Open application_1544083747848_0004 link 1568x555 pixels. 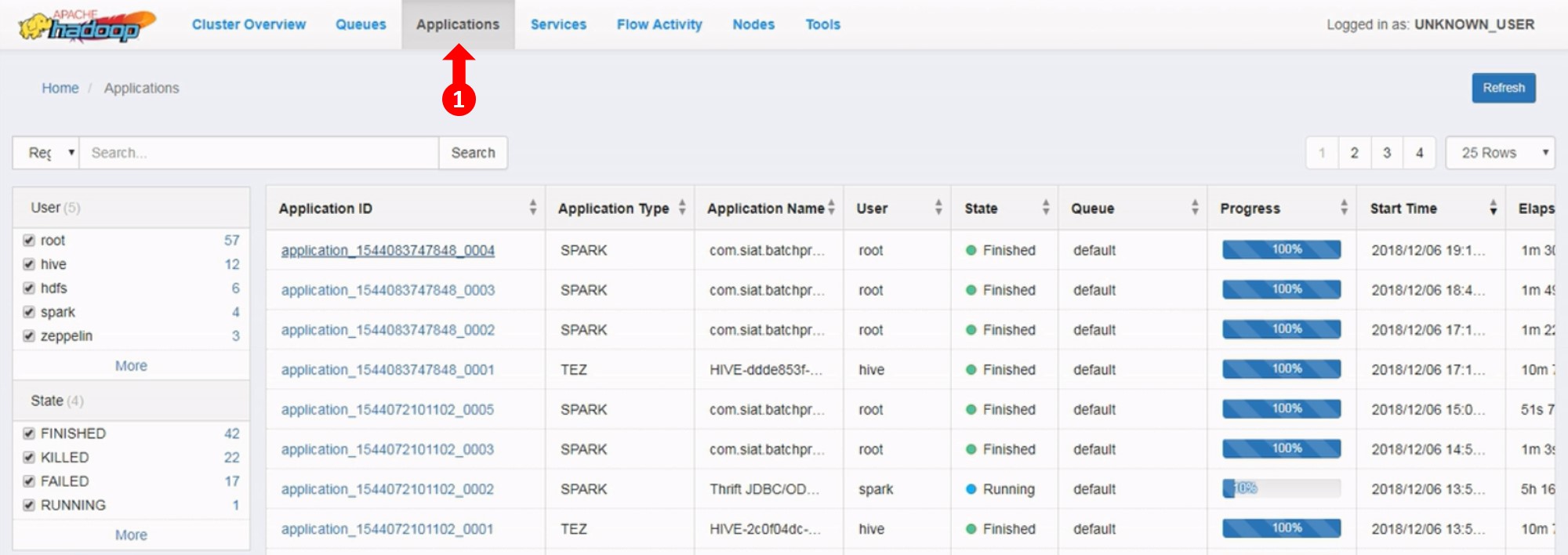(x=387, y=251)
